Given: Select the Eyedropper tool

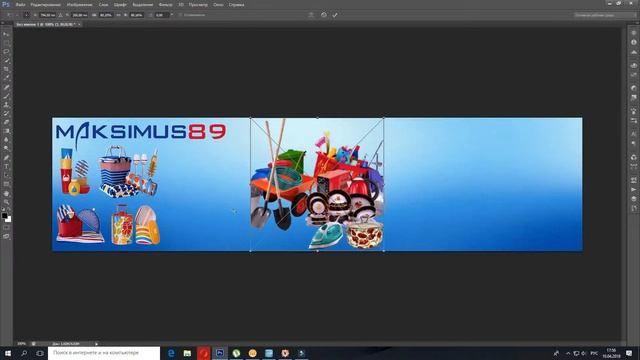Looking at the screenshot, I should click(6, 78).
